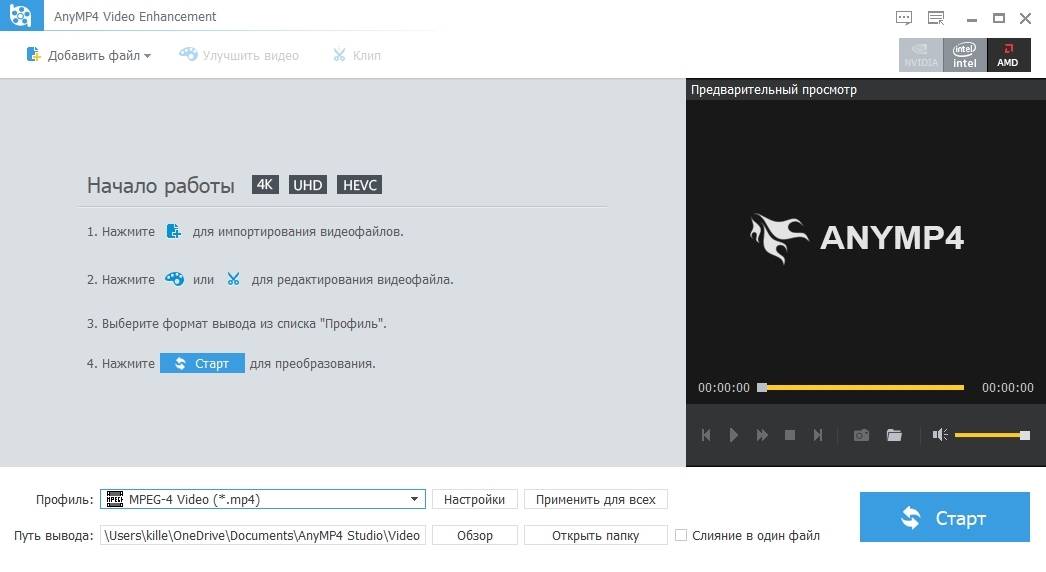
Task: Click the NVIDIA acceleration badge
Action: [921, 55]
